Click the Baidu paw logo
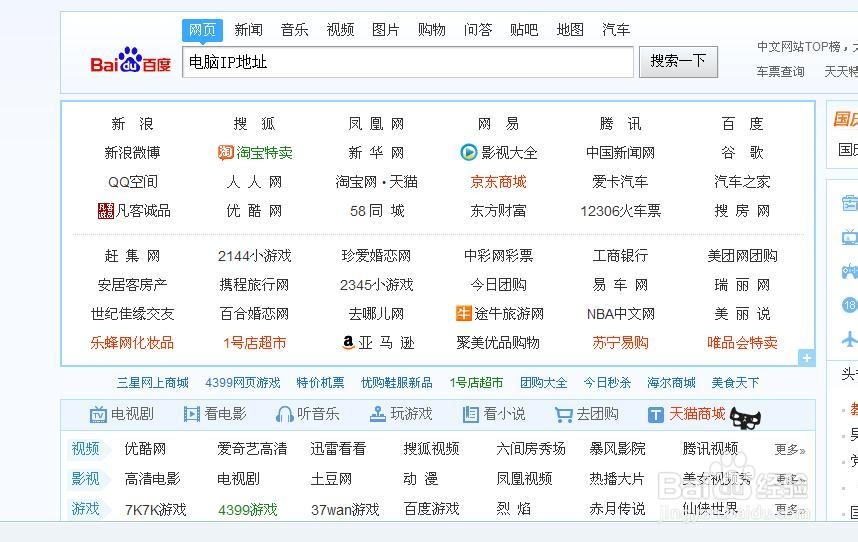The height and width of the screenshot is (542, 858). [x=131, y=60]
